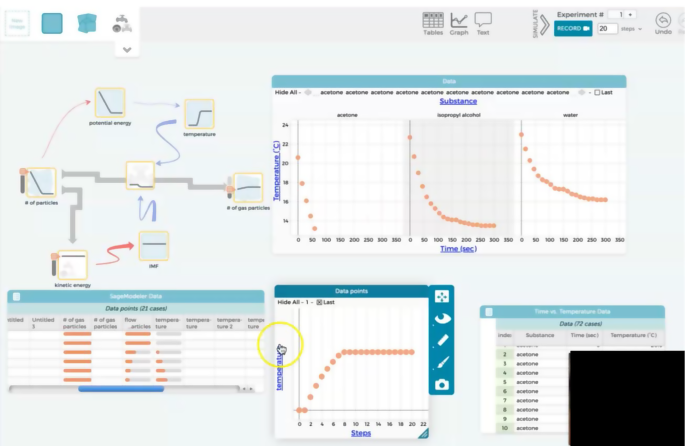Click the Time vs. Temperature Data table icon
Screen dimensions: 685x446
489,311
